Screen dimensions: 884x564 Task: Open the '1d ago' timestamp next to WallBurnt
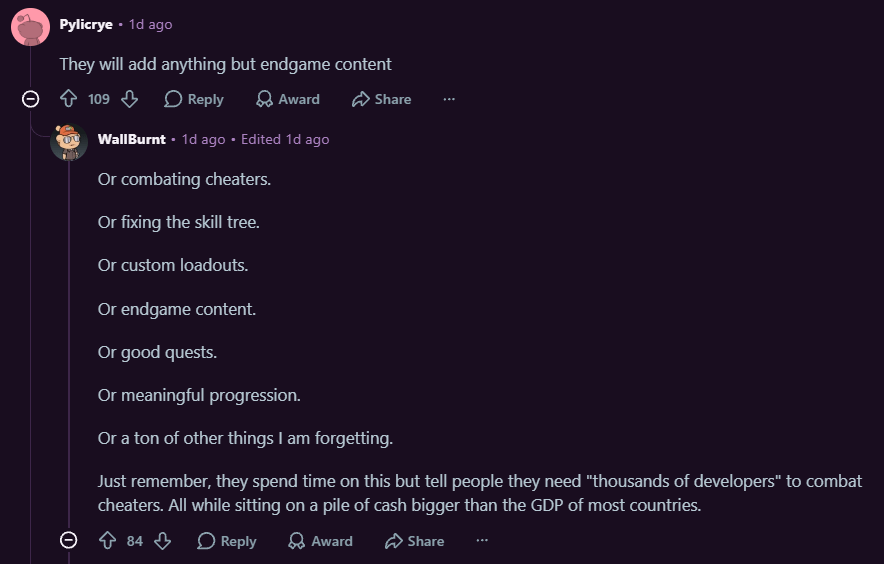click(x=204, y=139)
